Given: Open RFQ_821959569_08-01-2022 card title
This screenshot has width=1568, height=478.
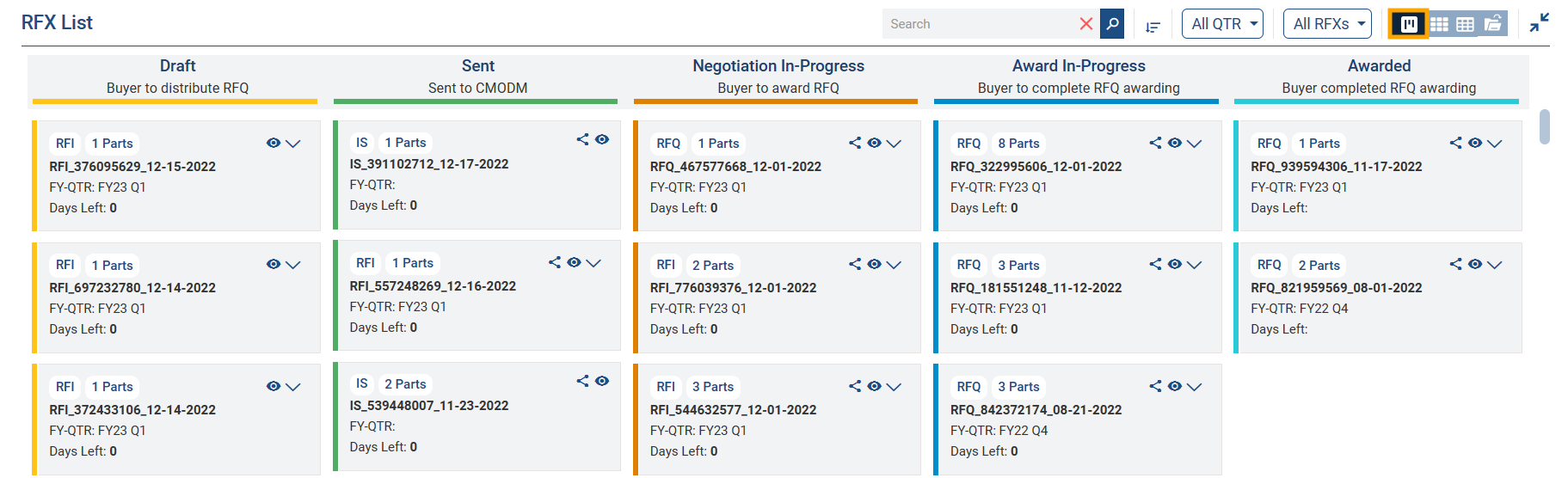Looking at the screenshot, I should 1336,288.
